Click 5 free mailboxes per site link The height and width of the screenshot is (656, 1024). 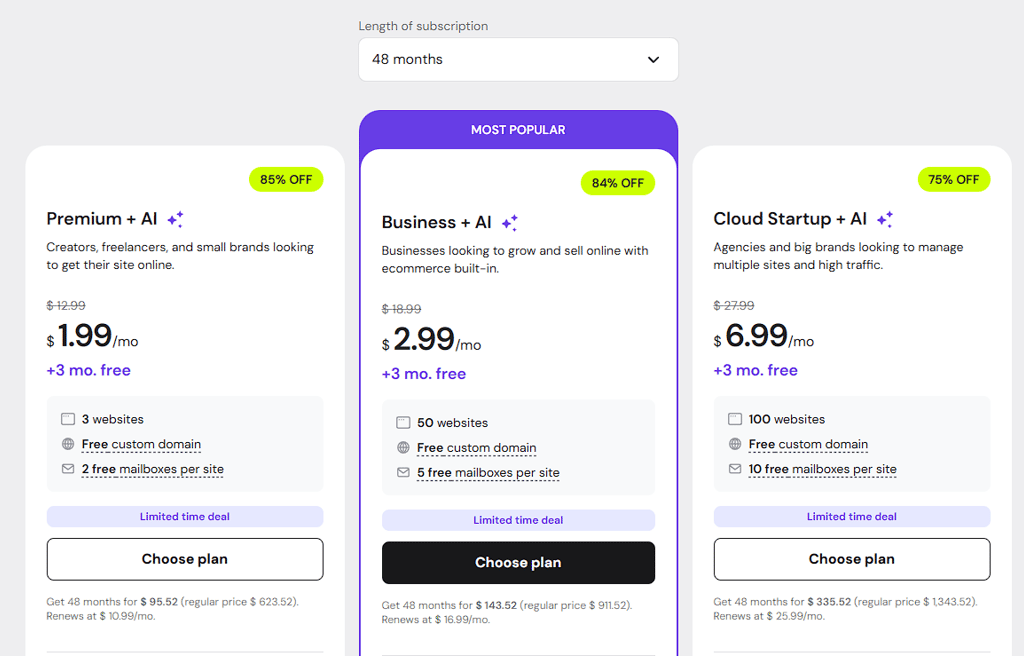click(488, 473)
